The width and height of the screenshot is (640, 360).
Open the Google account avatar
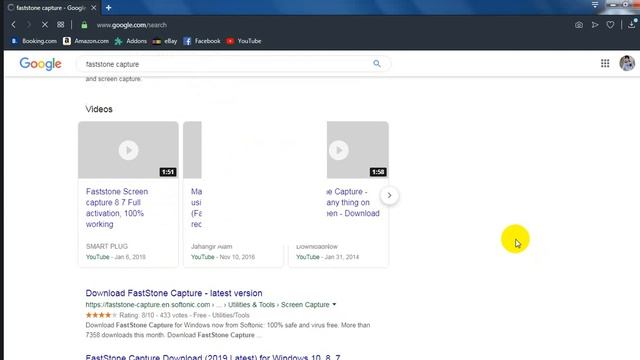(x=627, y=63)
